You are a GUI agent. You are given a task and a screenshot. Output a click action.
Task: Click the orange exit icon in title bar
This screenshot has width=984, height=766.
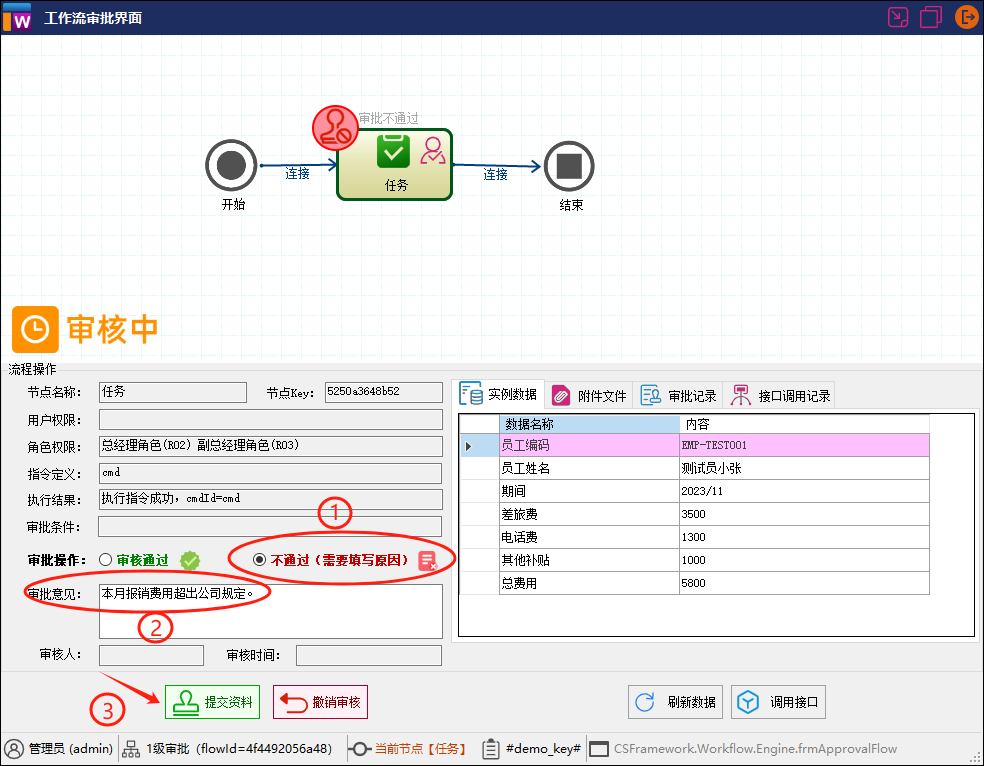966,17
